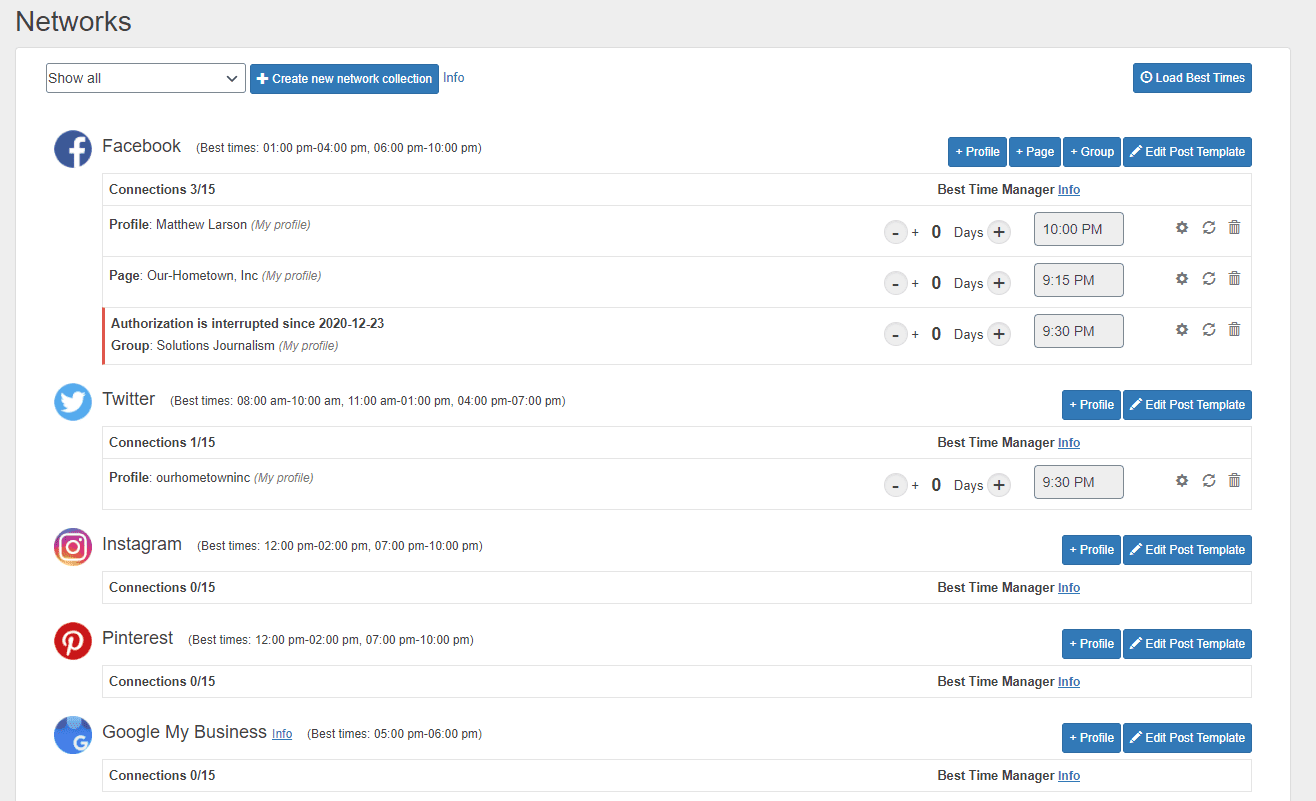Decrease days for Matthew Larson profile
This screenshot has height=801, width=1316.
(x=896, y=232)
